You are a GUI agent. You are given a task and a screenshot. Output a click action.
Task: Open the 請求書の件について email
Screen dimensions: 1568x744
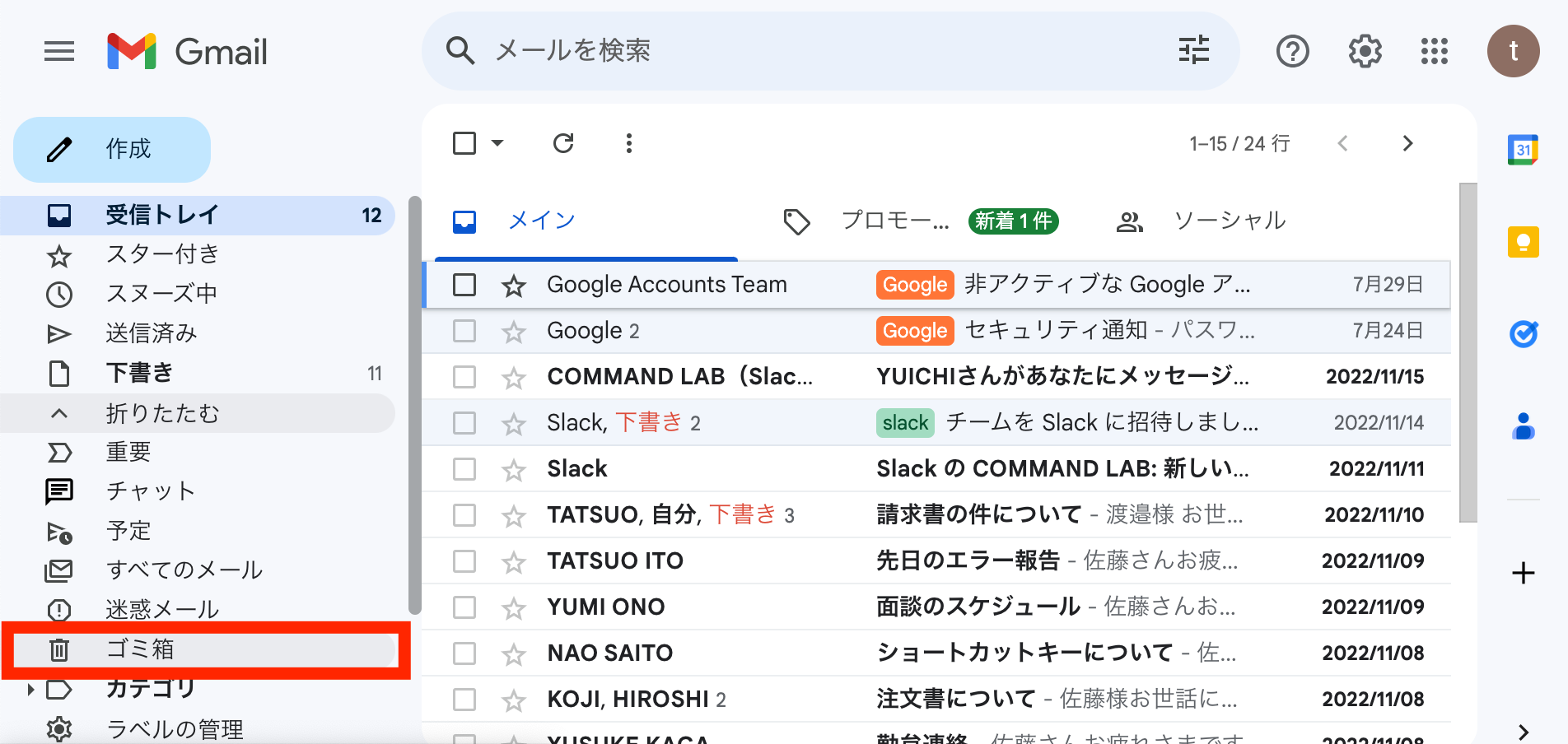[x=936, y=515]
